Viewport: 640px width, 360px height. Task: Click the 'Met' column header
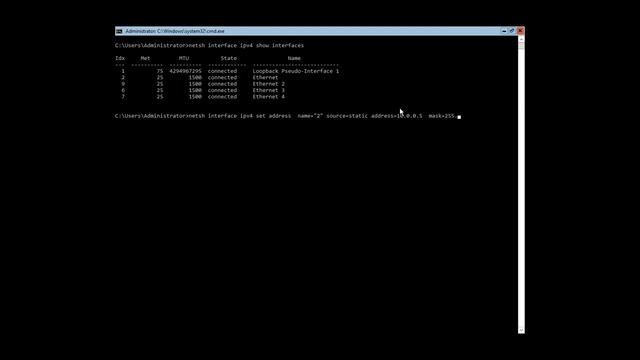coord(145,58)
